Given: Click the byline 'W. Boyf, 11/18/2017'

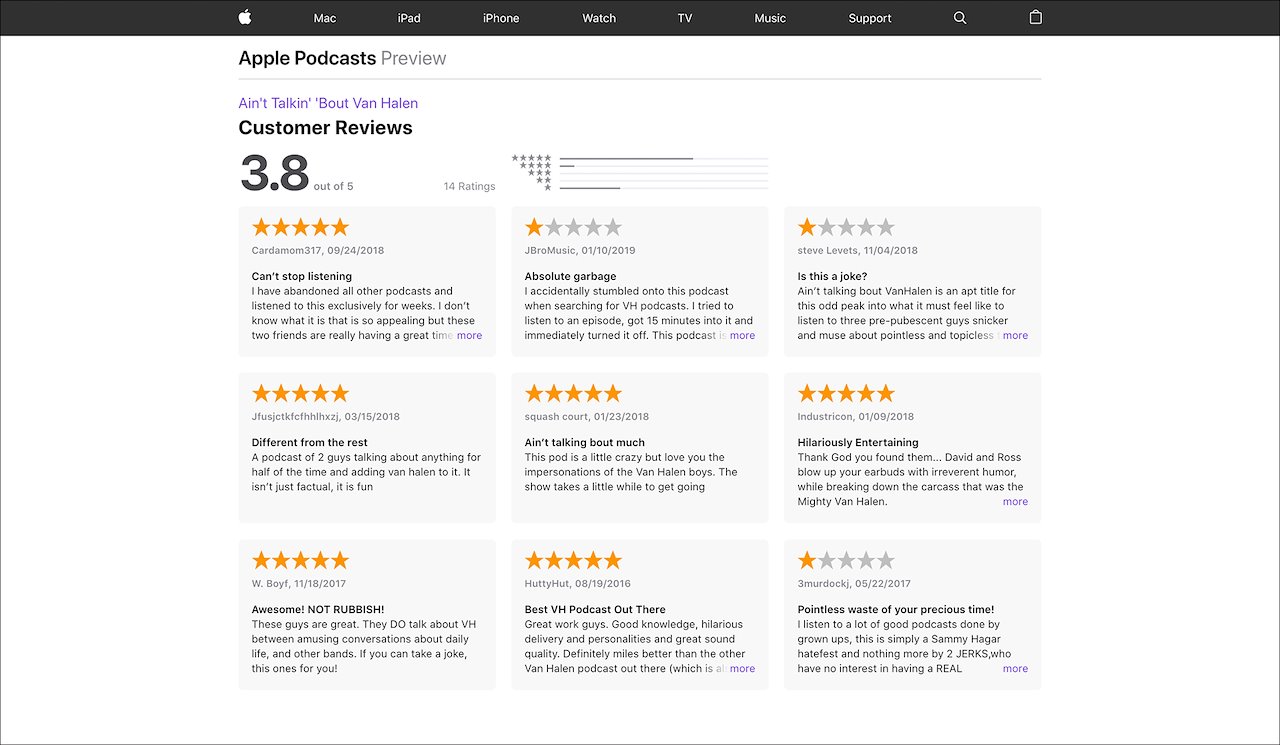Looking at the screenshot, I should 301,584.
